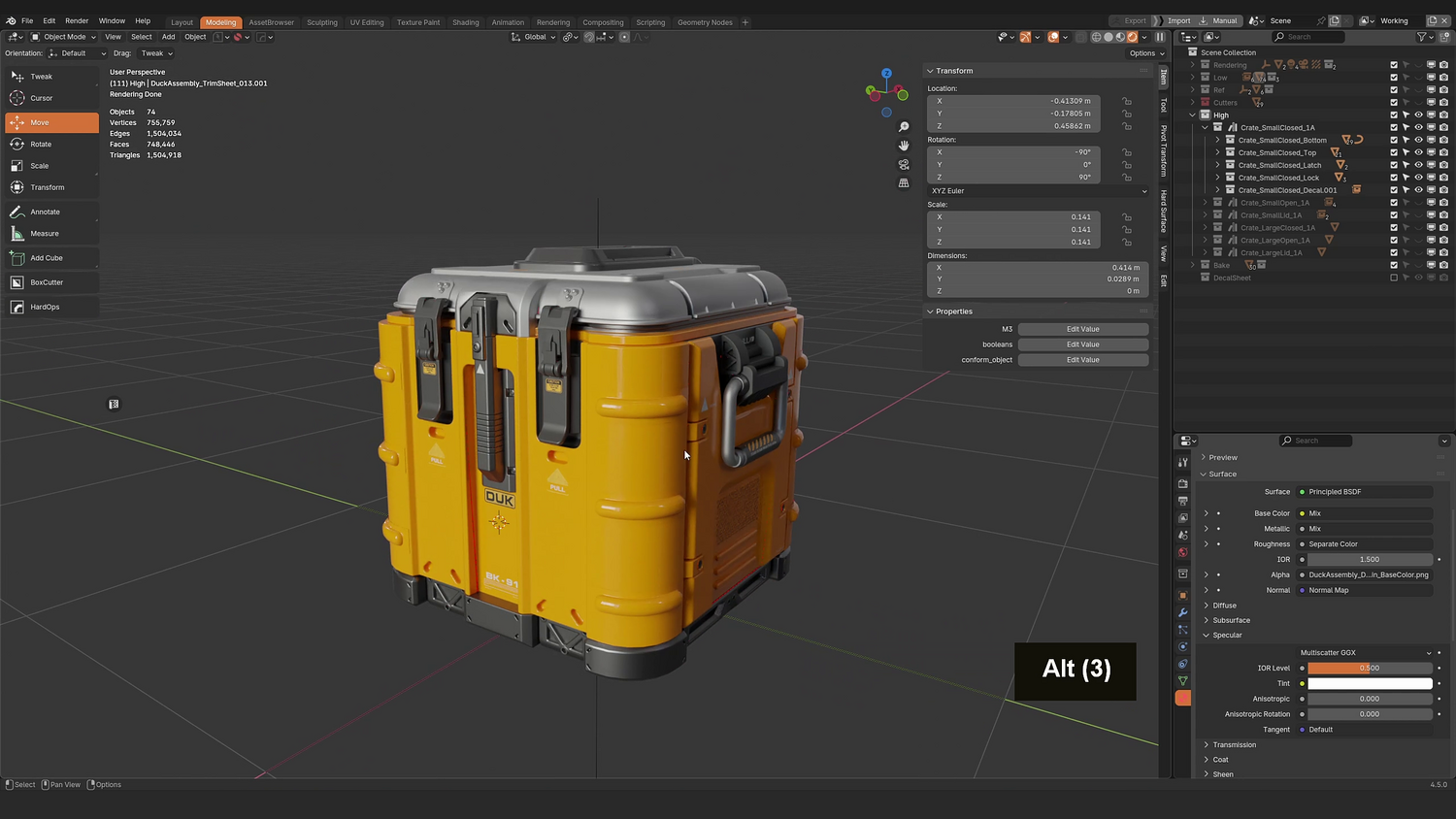Open the Orientation Default dropdown
This screenshot has width=1456, height=819.
tap(79, 53)
